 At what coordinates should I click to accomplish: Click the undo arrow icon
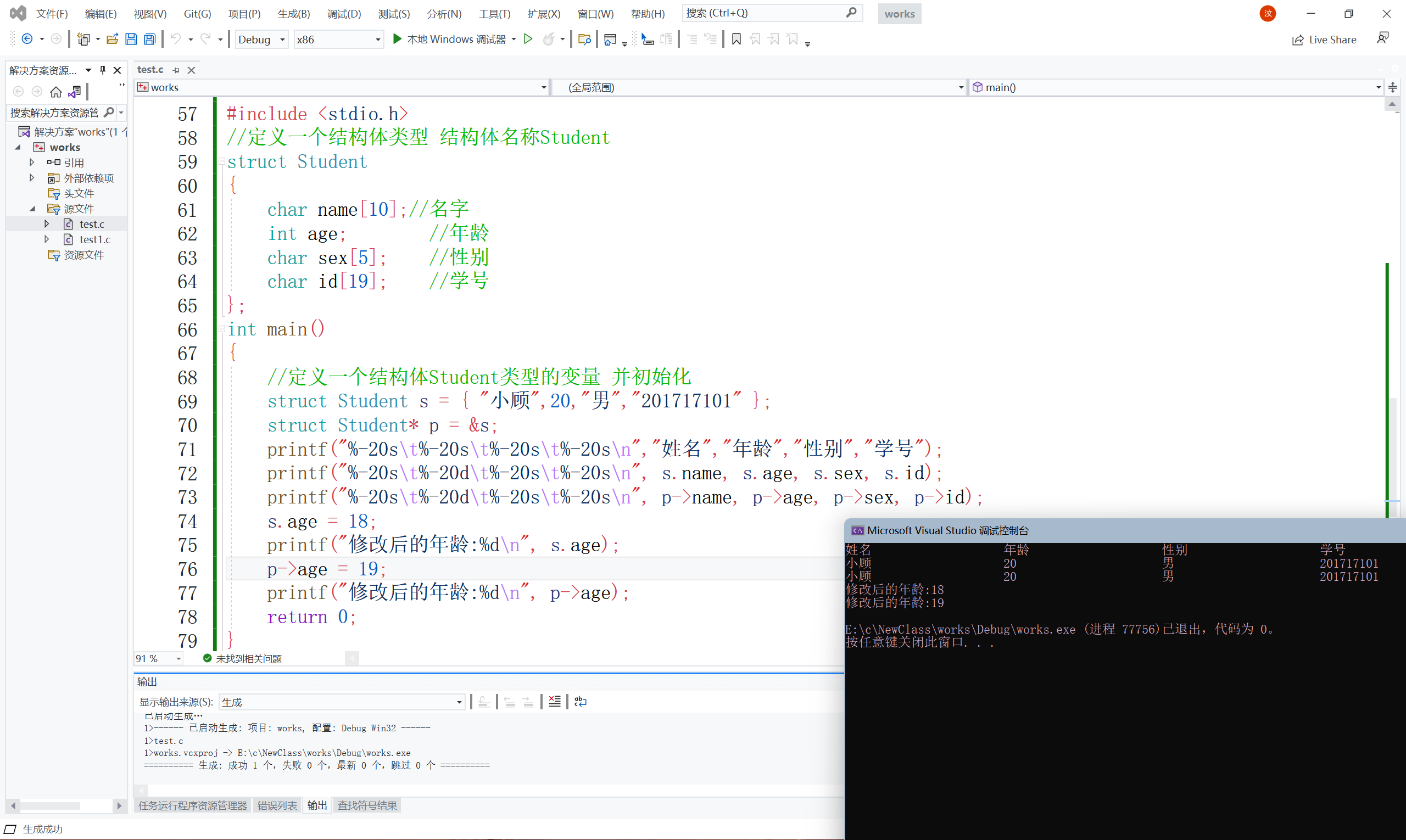click(x=176, y=39)
